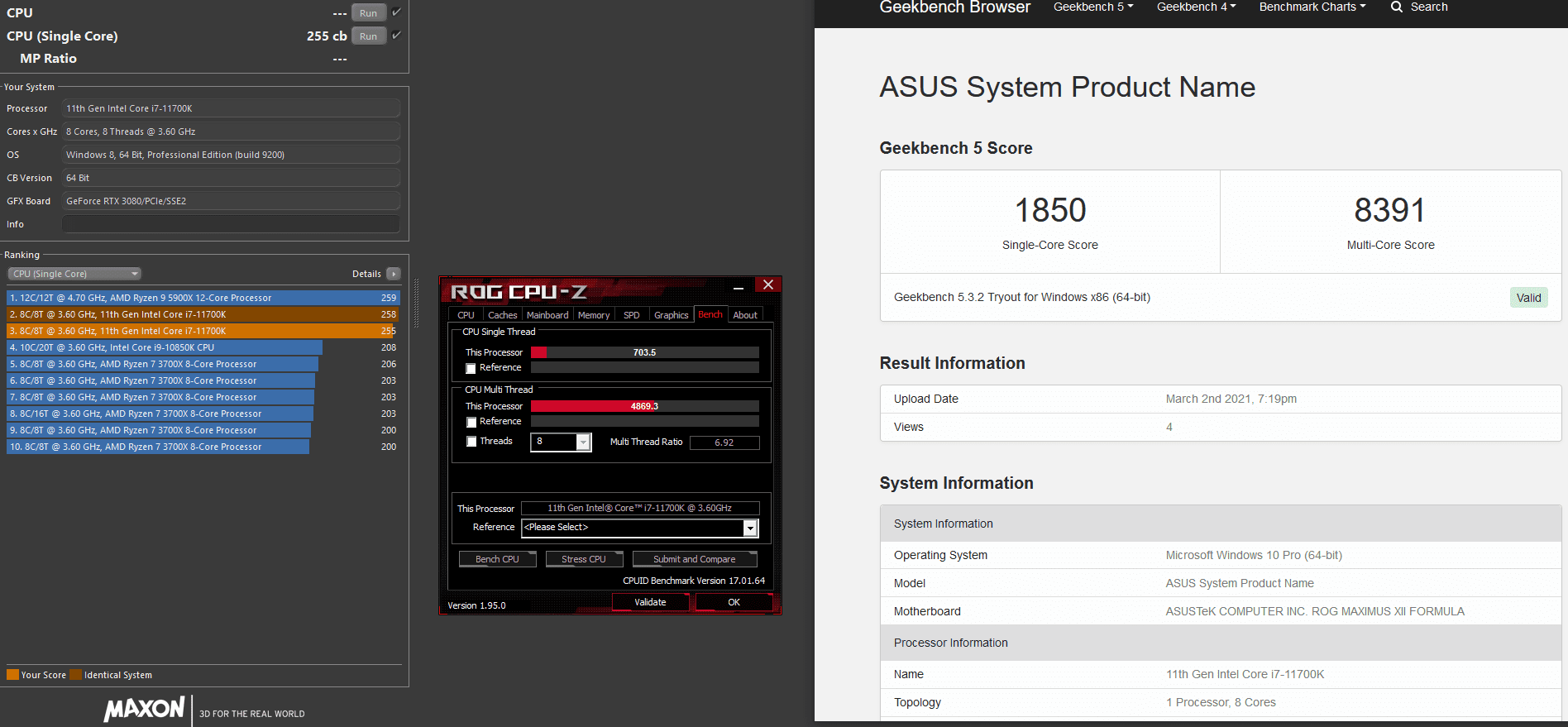Click Submit and Compare button
The image size is (1568, 727).
pos(695,559)
